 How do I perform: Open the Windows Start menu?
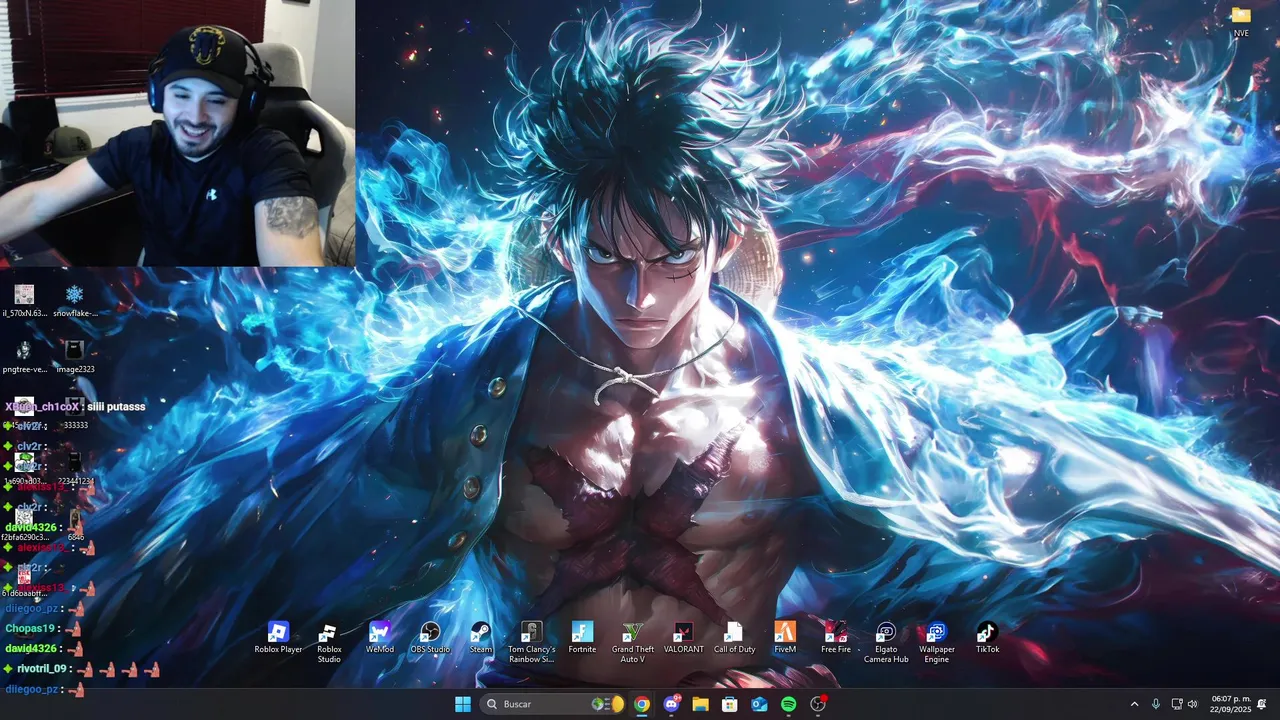[463, 704]
